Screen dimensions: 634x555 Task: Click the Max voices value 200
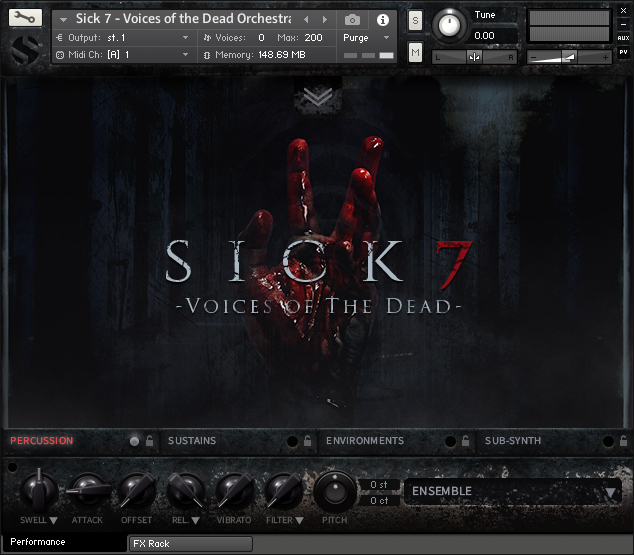[x=313, y=38]
